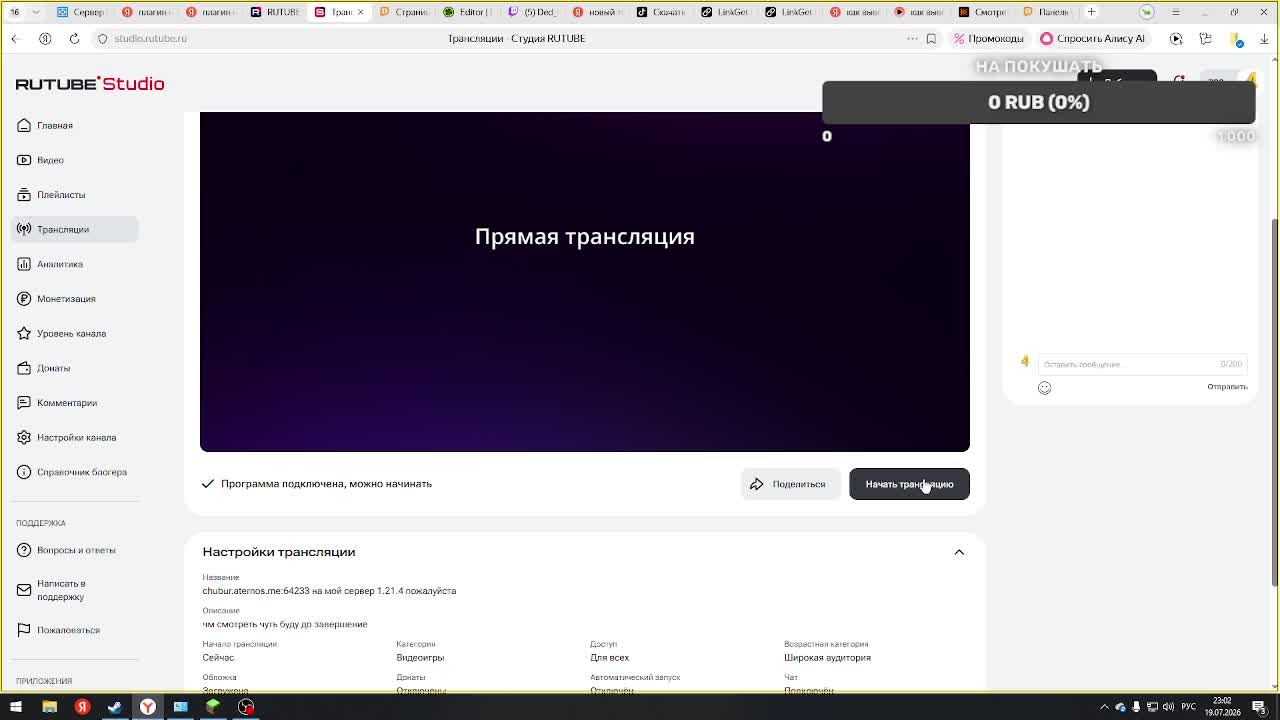The image size is (1280, 720).
Task: Collapse the Настройки трансляции section
Action: [x=959, y=552]
